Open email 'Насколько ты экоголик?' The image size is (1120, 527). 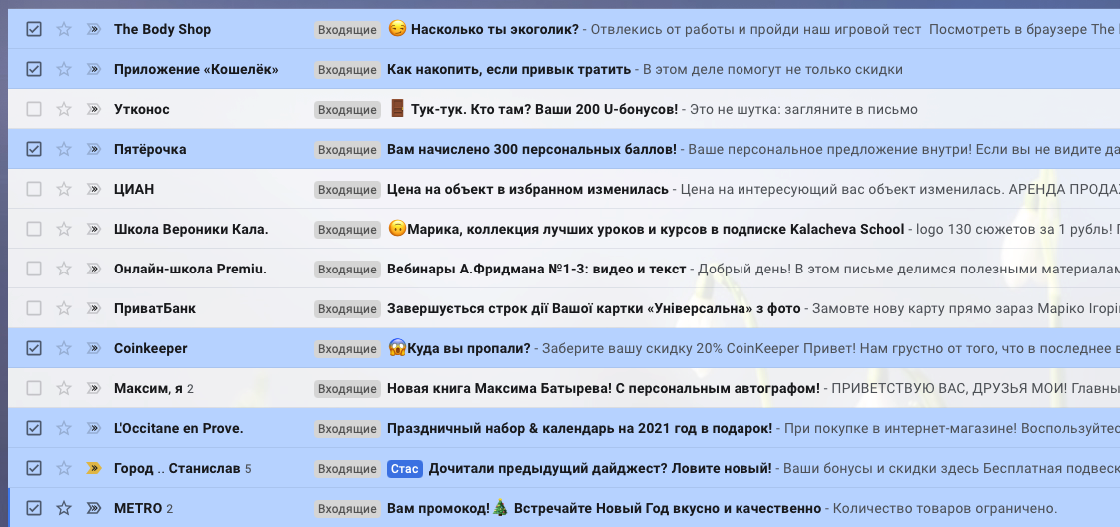point(494,30)
